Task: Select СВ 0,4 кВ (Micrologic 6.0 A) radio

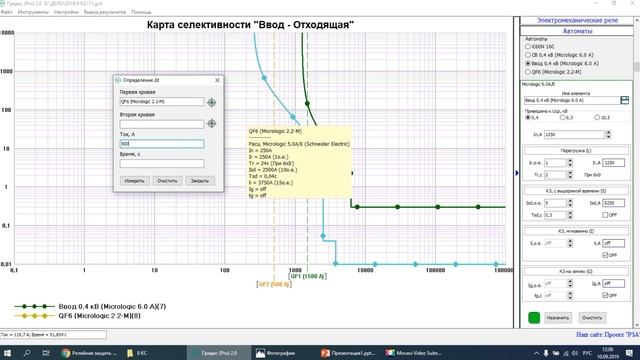Action: (x=528, y=55)
